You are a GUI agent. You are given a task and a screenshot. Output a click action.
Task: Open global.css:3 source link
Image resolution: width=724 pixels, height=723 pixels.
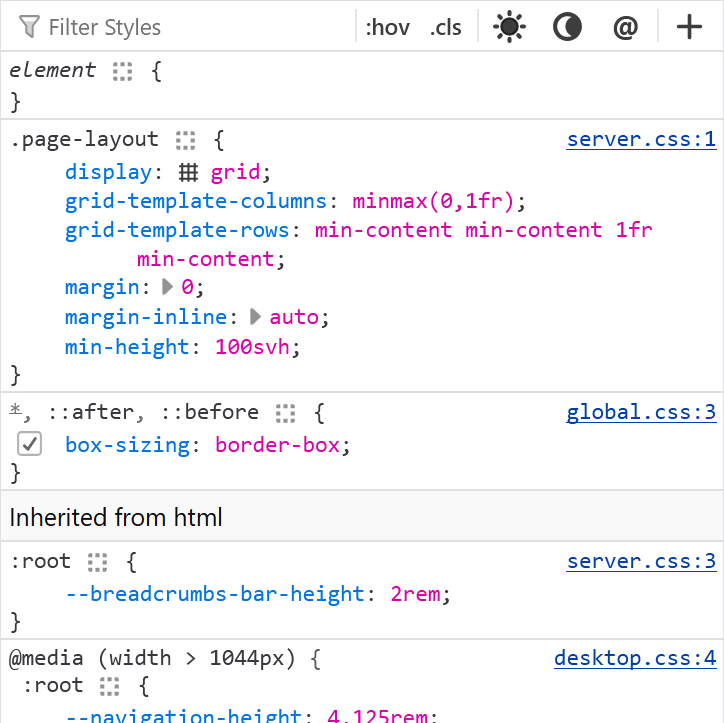(x=641, y=412)
